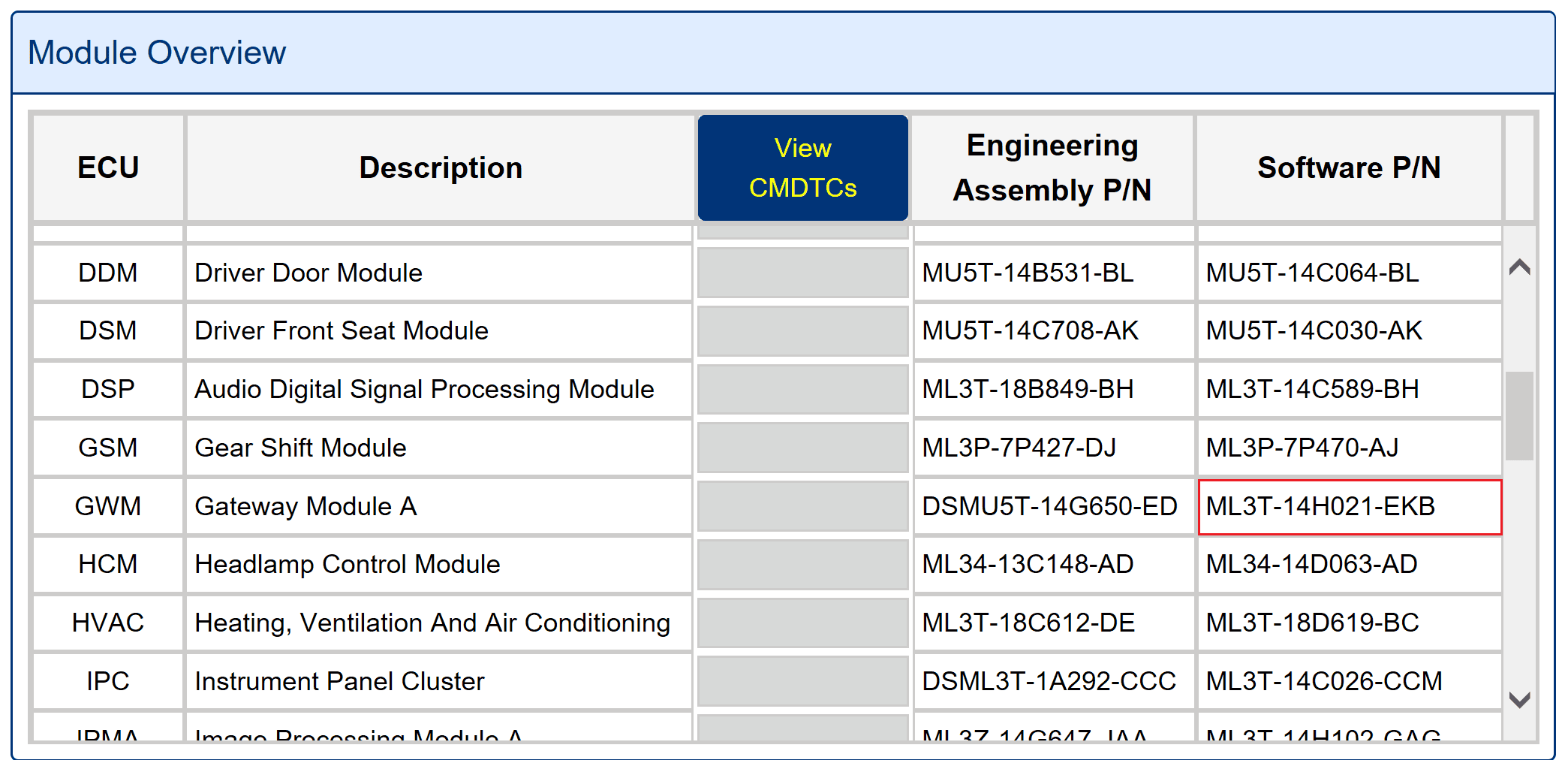This screenshot has width=1568, height=760.
Task: Click the Engineering Assembly P/N column header
Action: tap(1051, 167)
